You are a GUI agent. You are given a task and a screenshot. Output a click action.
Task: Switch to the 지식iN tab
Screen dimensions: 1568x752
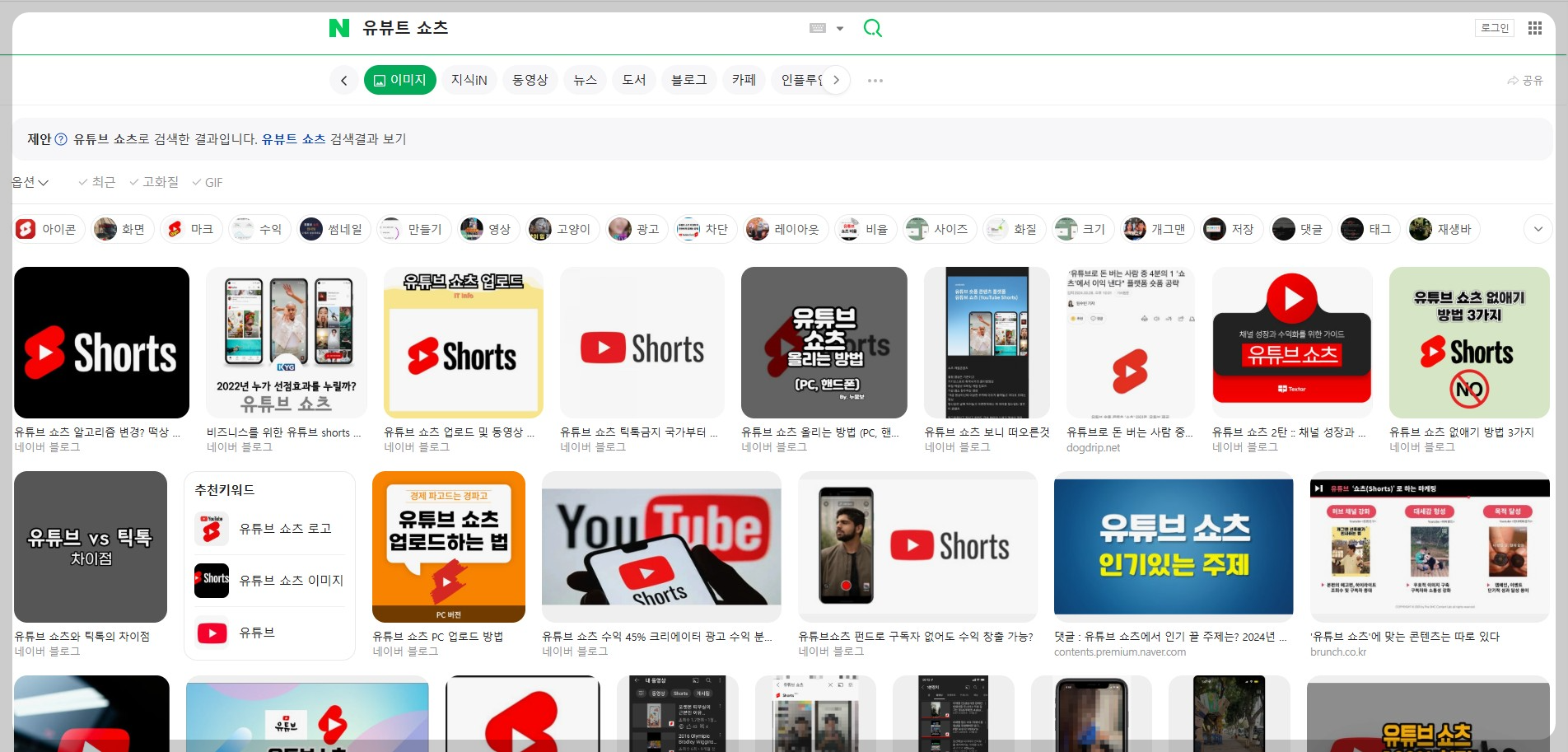point(469,80)
